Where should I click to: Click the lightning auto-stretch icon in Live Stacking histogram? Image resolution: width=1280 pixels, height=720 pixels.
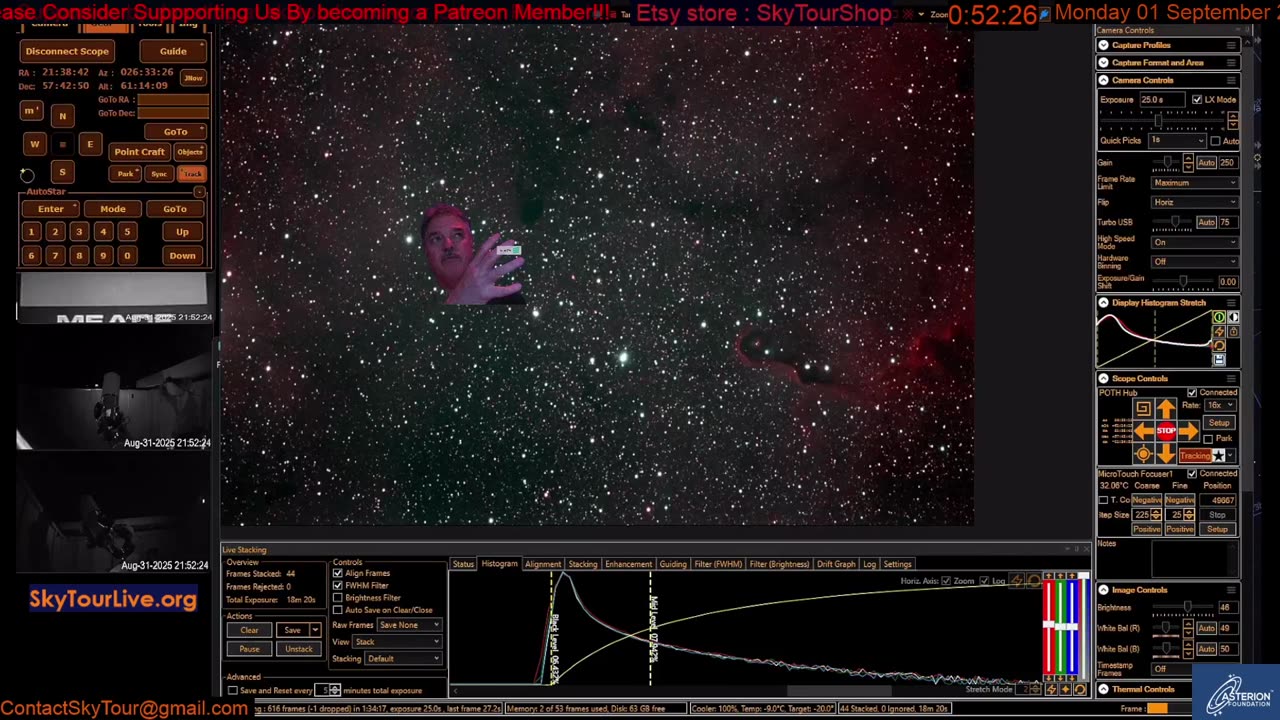click(x=1019, y=581)
